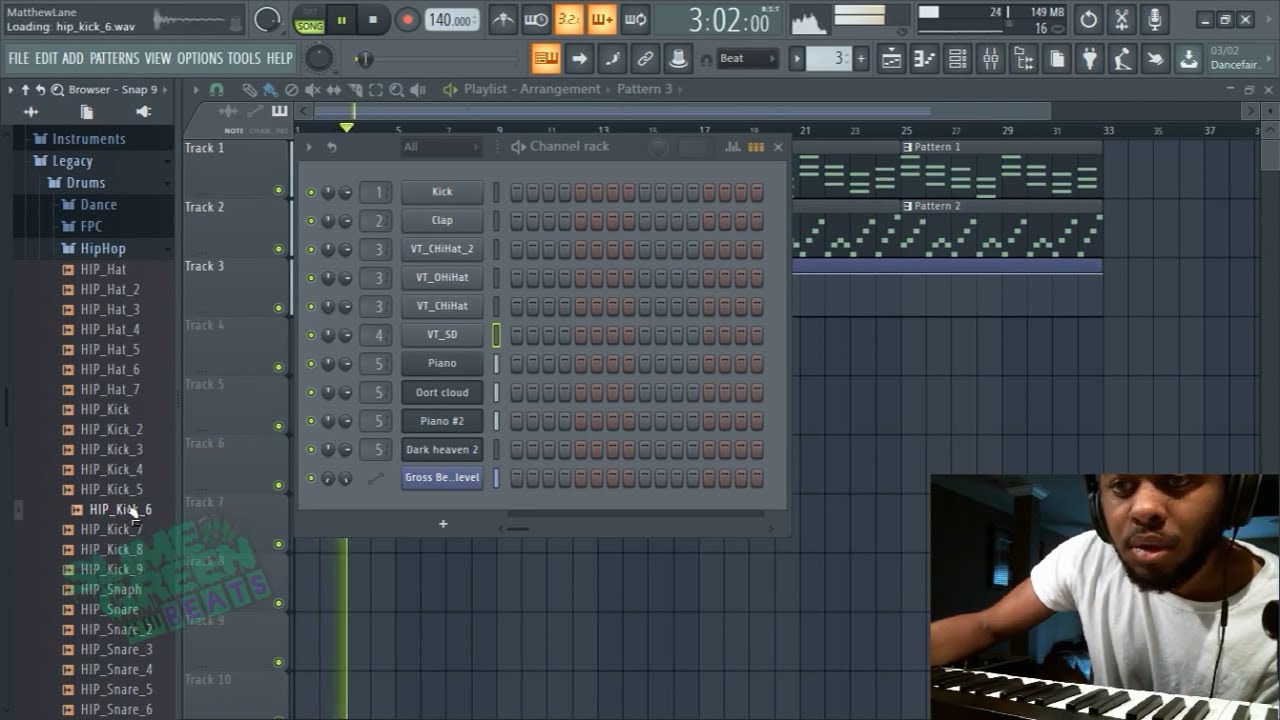Image resolution: width=1280 pixels, height=720 pixels.
Task: Open the Channel rack options arrow menu
Action: tap(309, 147)
